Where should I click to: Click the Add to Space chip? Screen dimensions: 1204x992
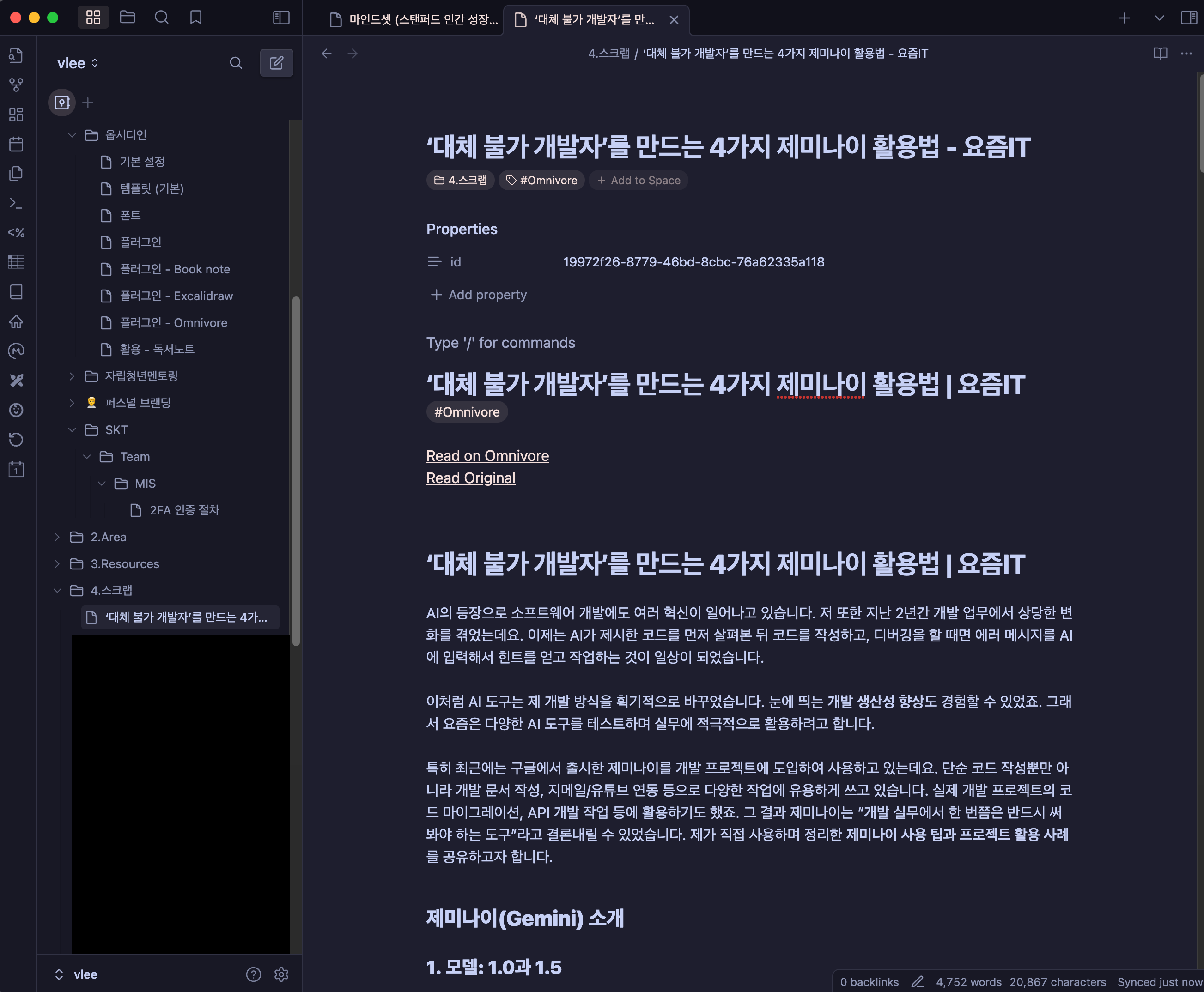[x=638, y=181]
